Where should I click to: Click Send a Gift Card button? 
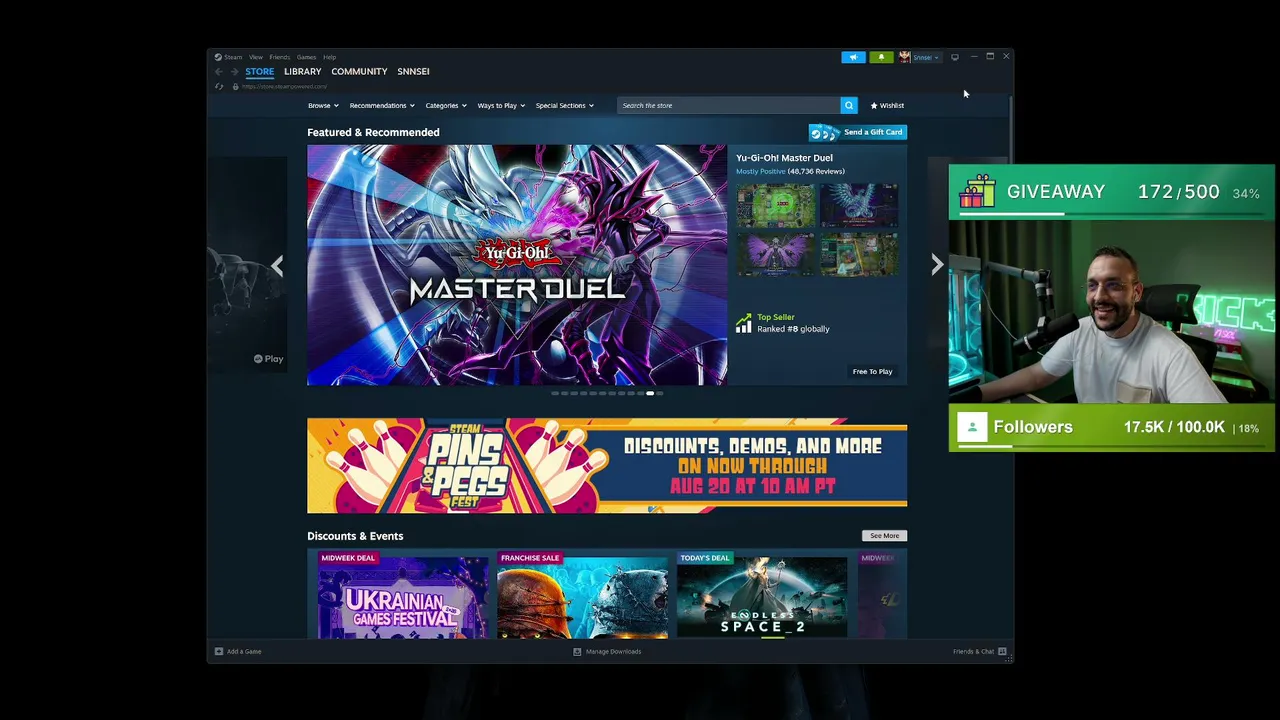pyautogui.click(x=858, y=132)
